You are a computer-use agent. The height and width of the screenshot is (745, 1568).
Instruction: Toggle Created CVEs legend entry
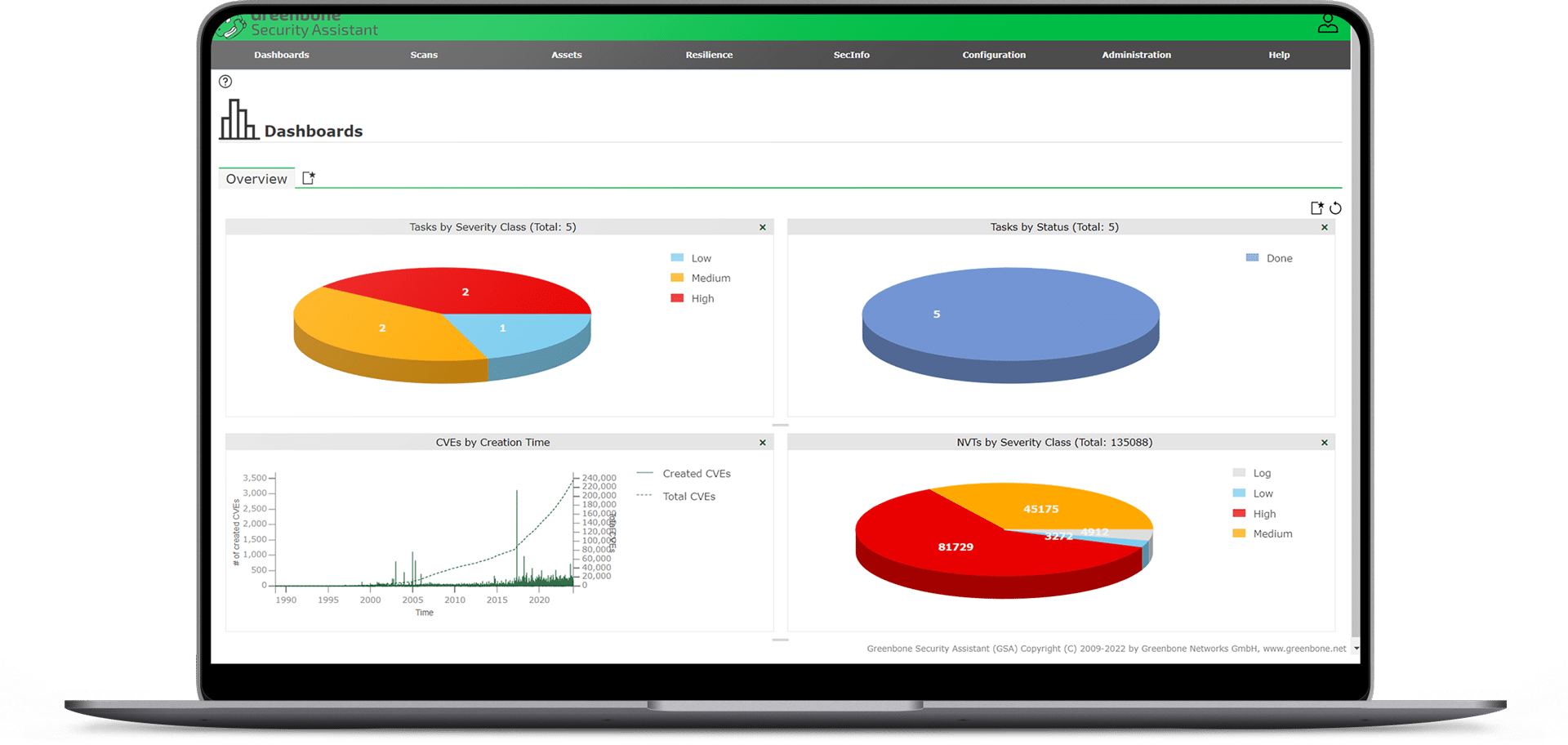(684, 474)
